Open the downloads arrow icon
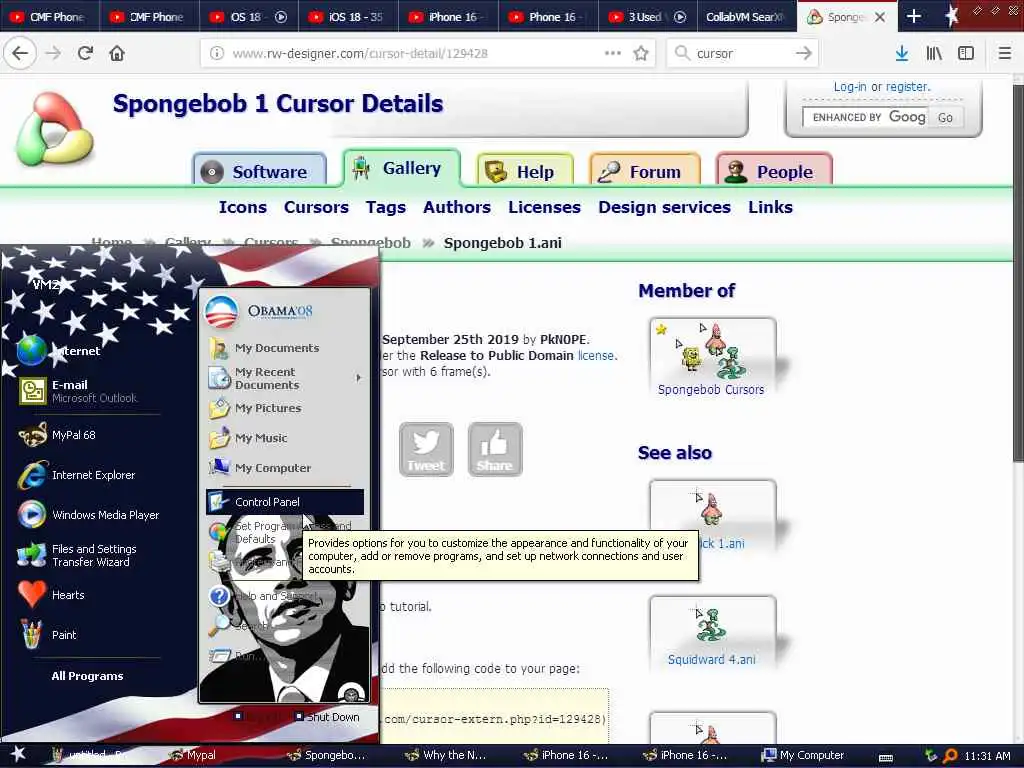The width and height of the screenshot is (1024, 768). pyautogui.click(x=901, y=53)
